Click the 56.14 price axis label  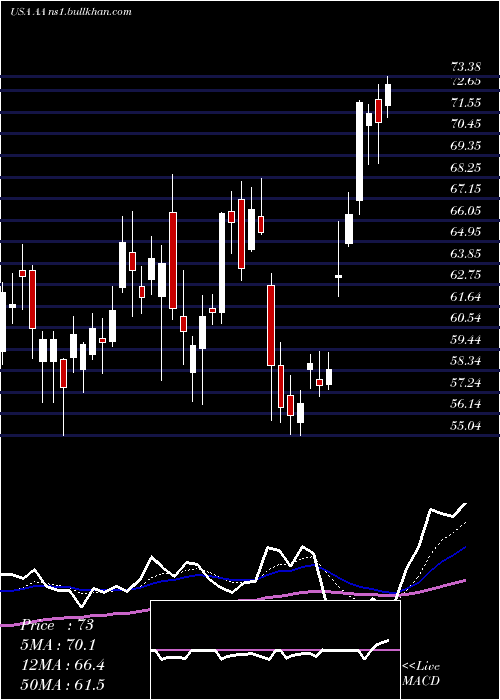(466, 404)
